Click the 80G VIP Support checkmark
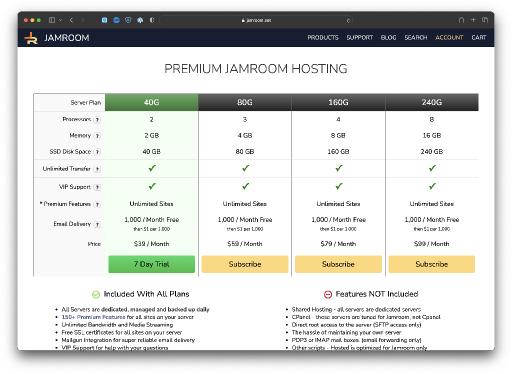 245,186
